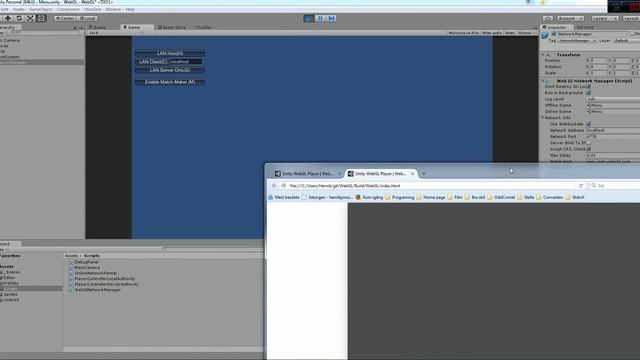
Task: Toggle the NetworkManager active checkbox
Action: (x=554, y=34)
